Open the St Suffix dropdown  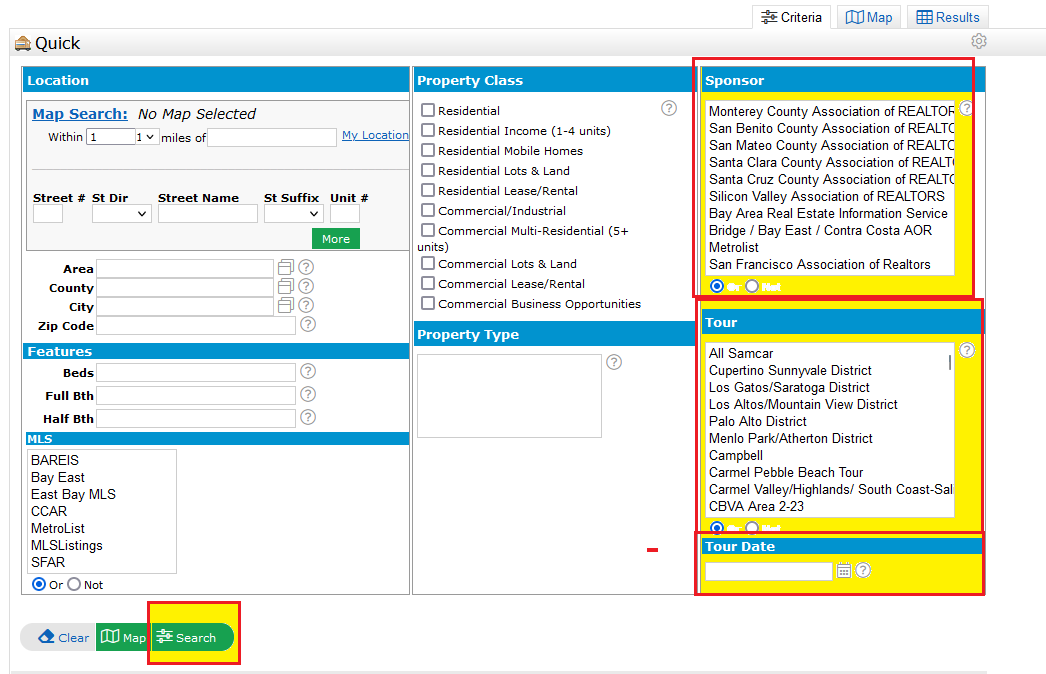click(x=294, y=214)
